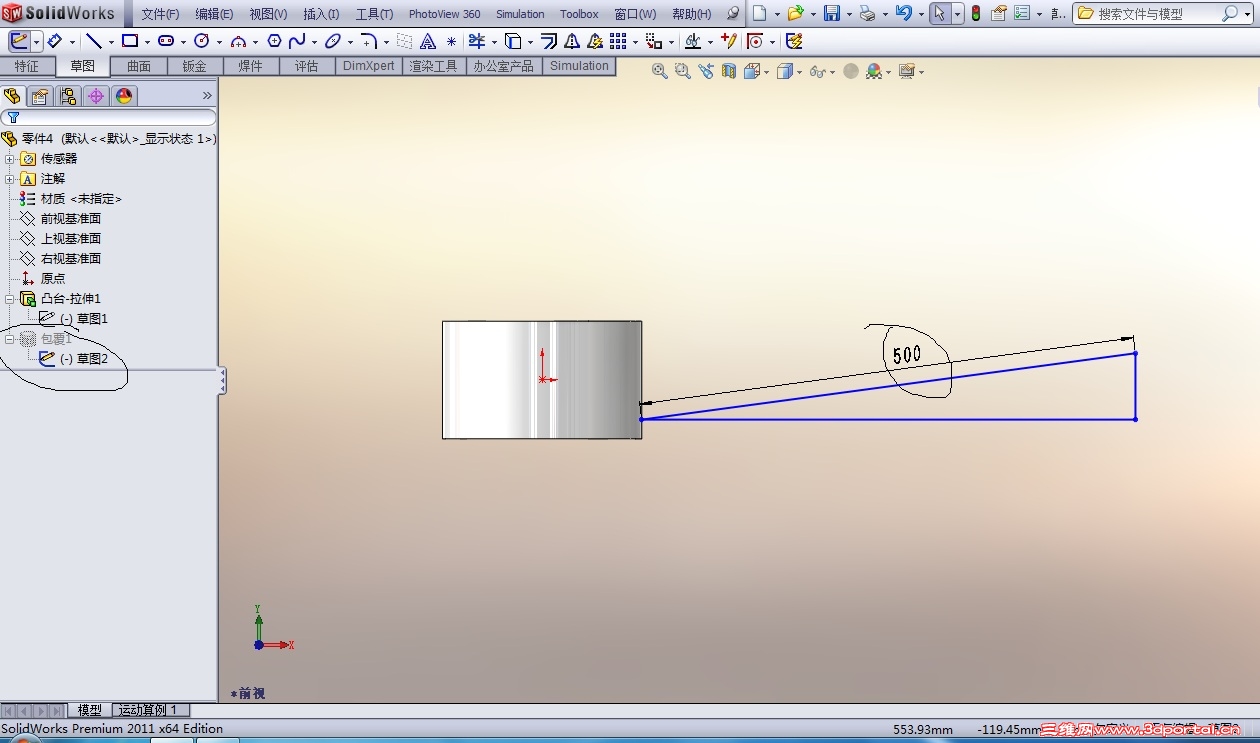
Task: Expand the hidden manager panel tabs
Action: (x=207, y=96)
